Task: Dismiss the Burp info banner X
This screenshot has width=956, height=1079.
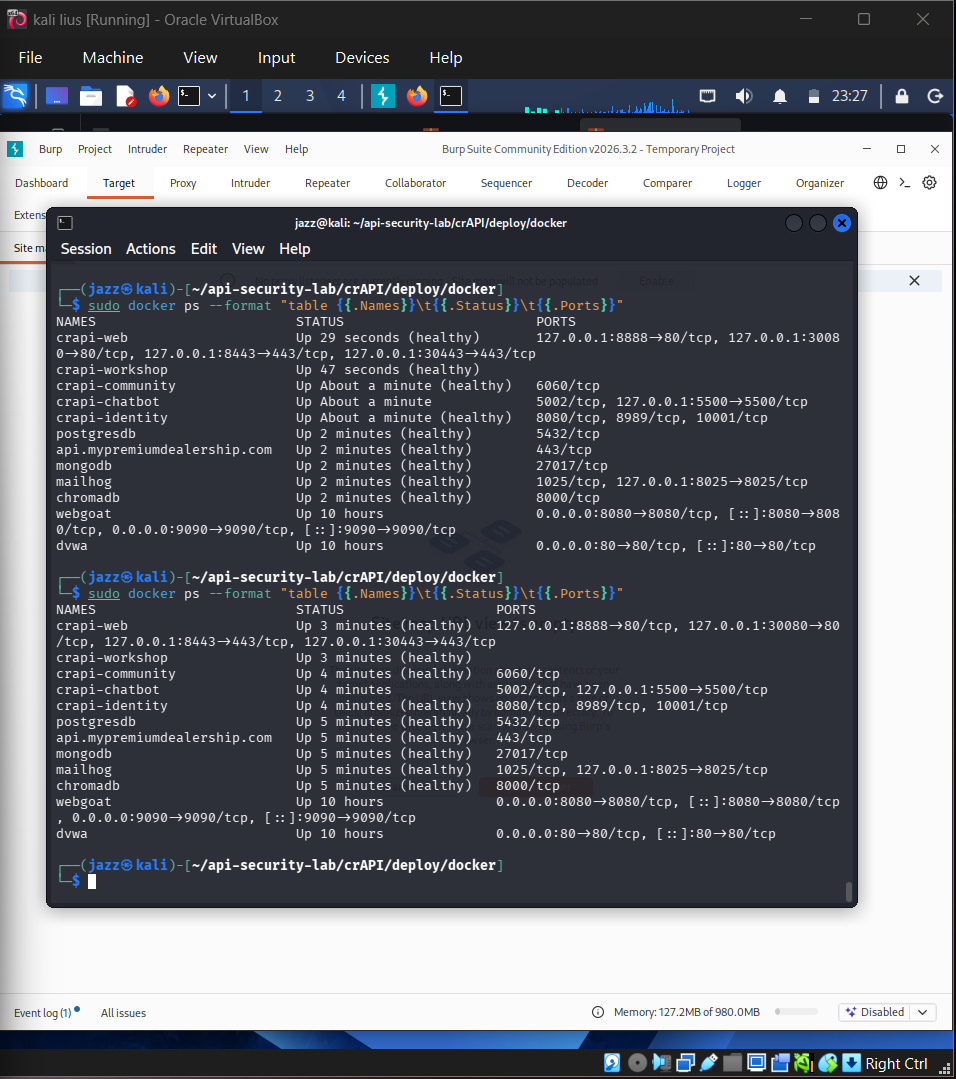Action: tap(914, 281)
